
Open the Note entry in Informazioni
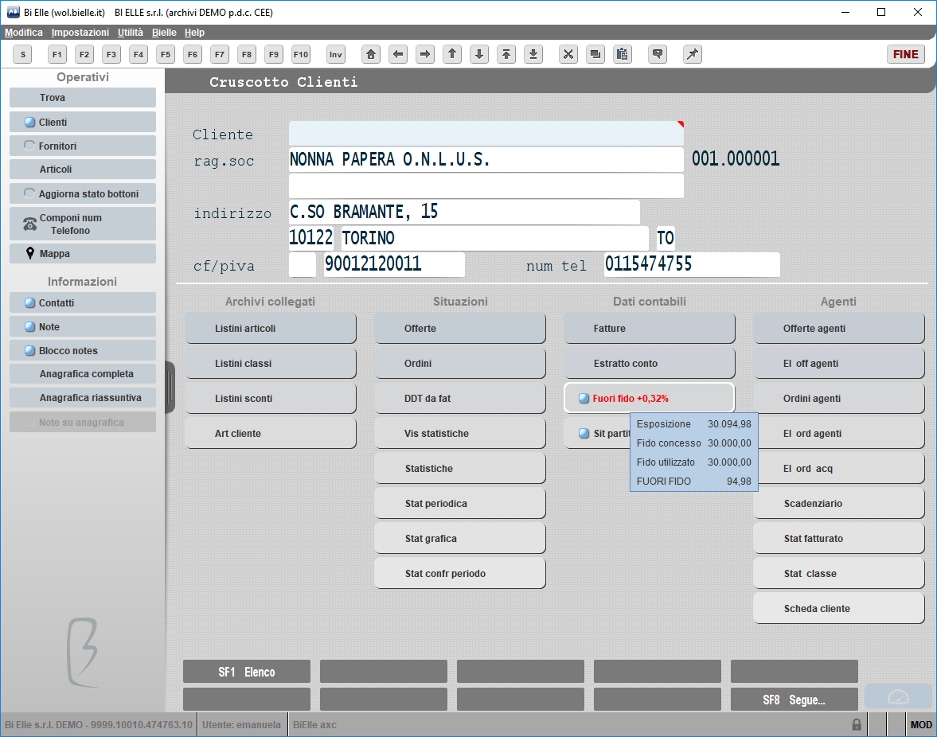coord(82,327)
